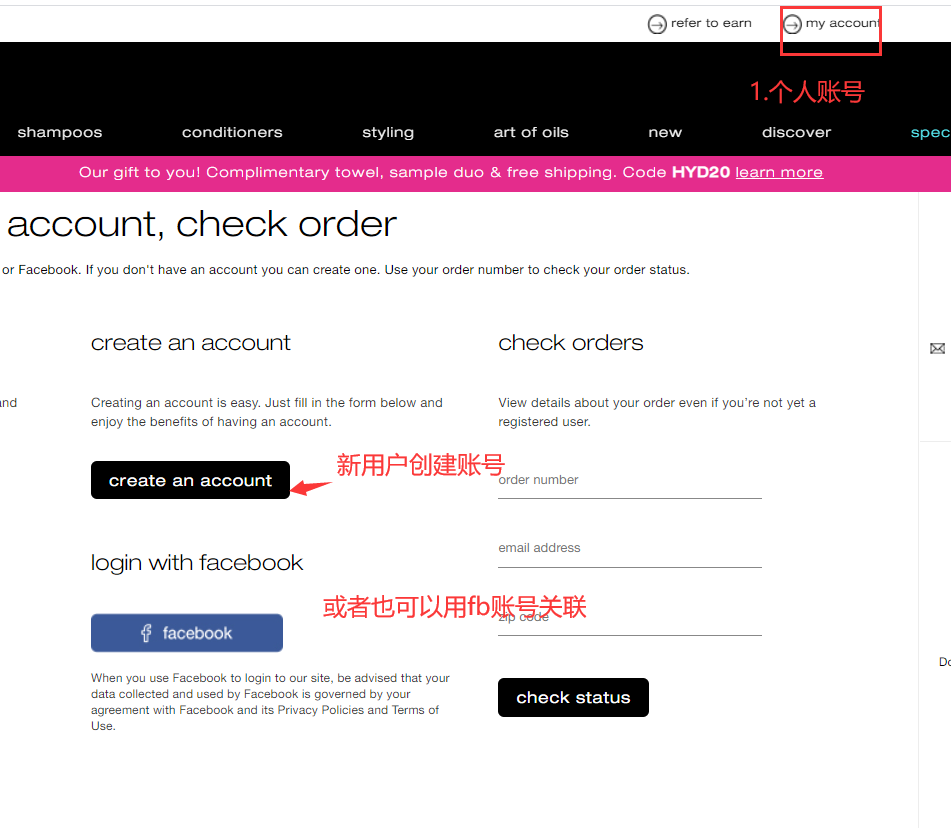Open the art of oils menu
The image size is (951, 828).
point(531,132)
